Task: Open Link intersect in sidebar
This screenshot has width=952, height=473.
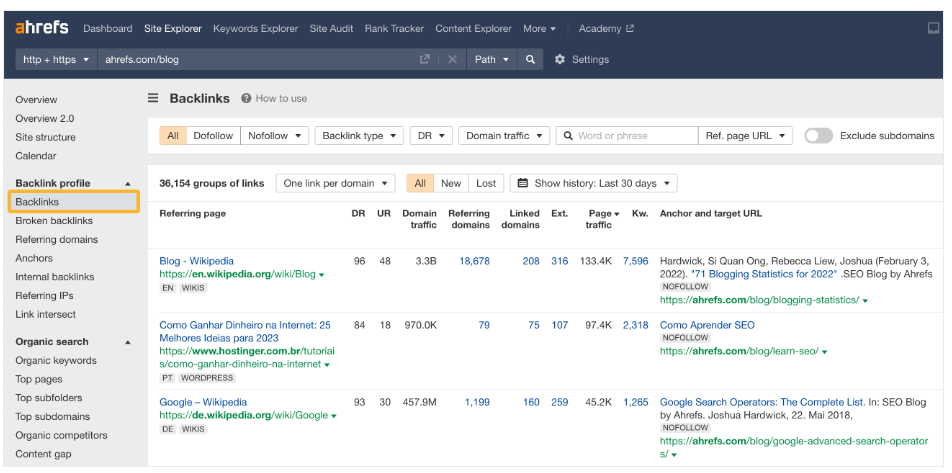Action: (x=46, y=314)
